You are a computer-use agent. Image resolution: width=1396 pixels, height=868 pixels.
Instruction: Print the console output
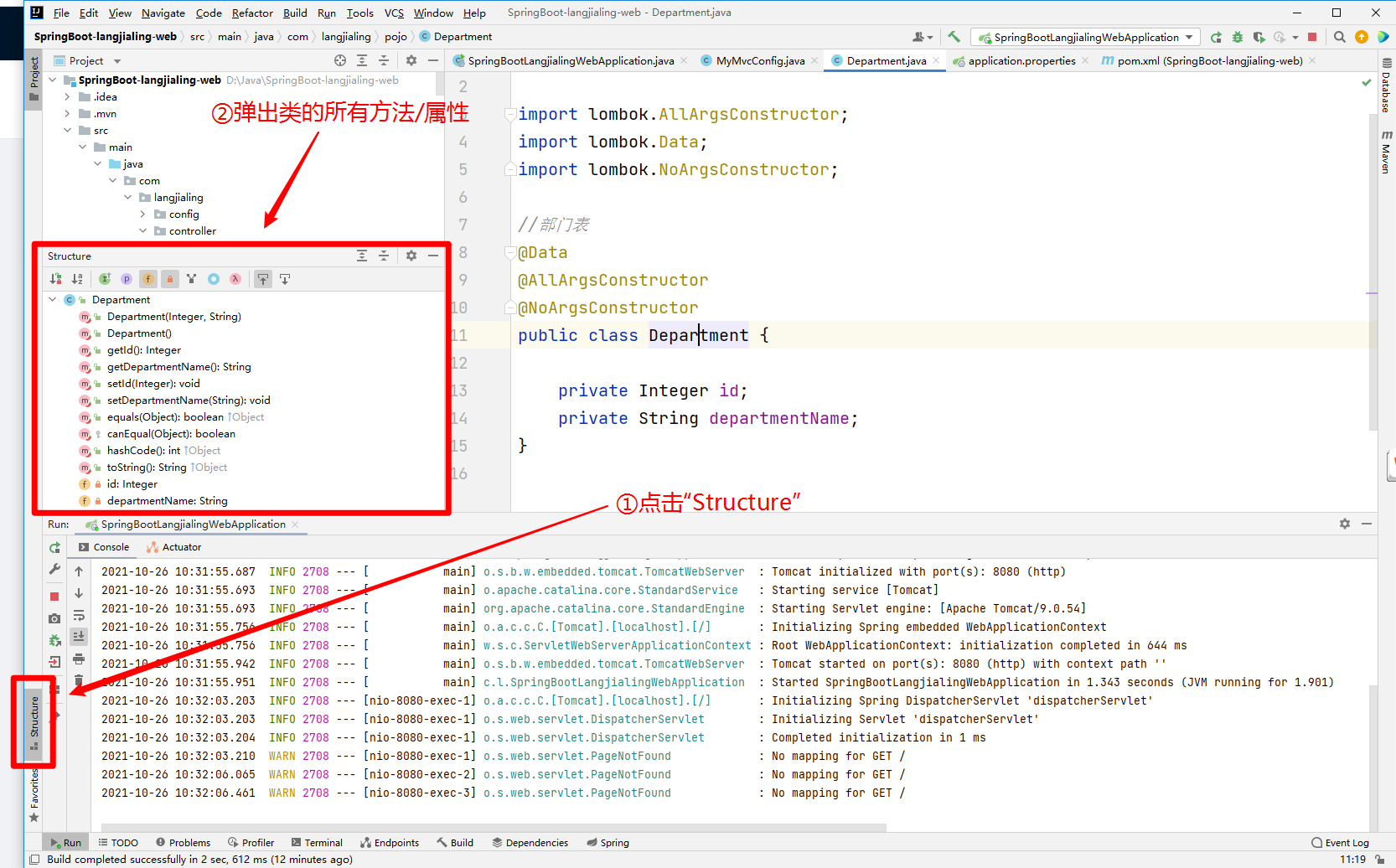79,659
